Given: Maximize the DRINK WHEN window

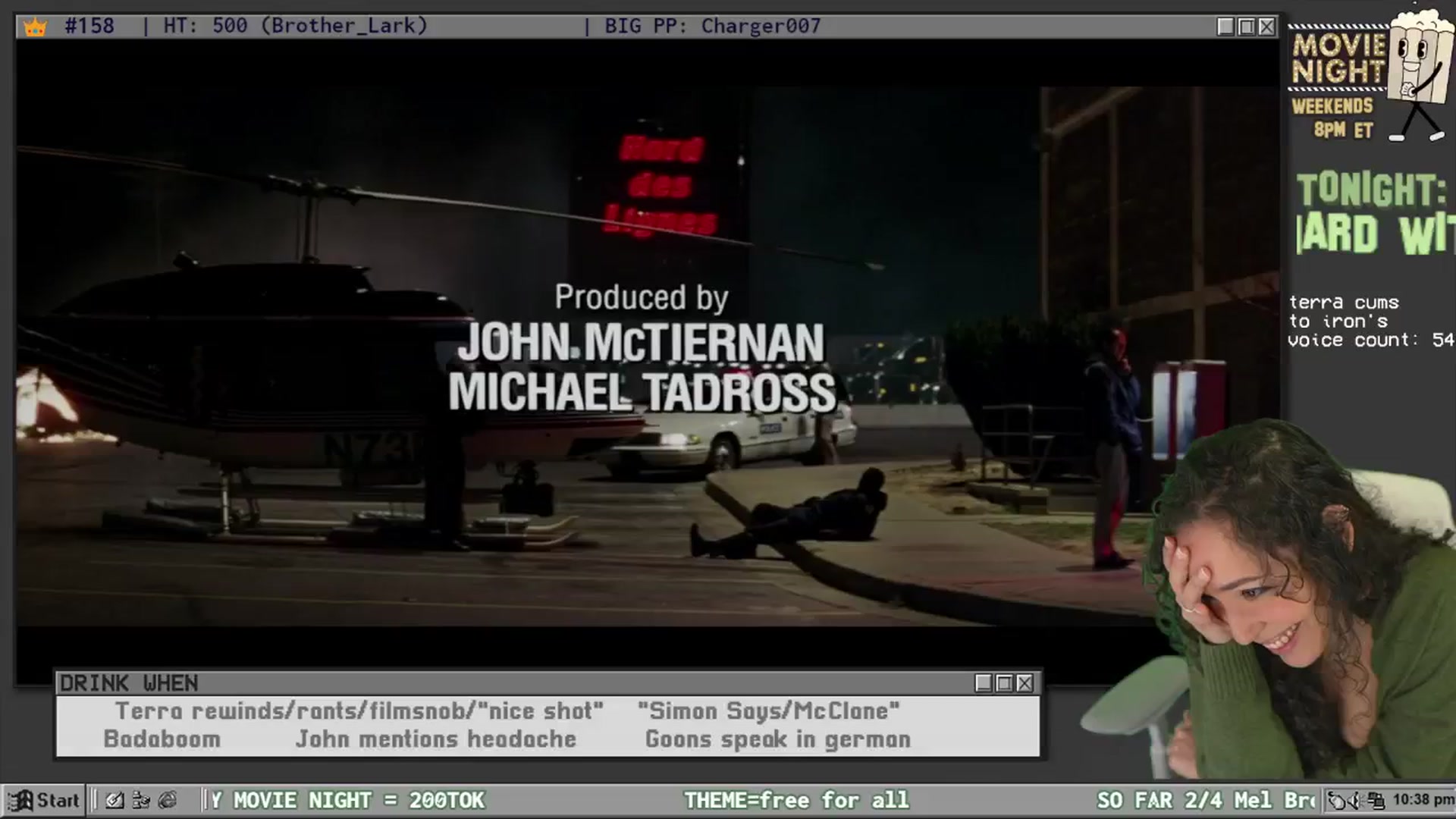Looking at the screenshot, I should [1004, 683].
